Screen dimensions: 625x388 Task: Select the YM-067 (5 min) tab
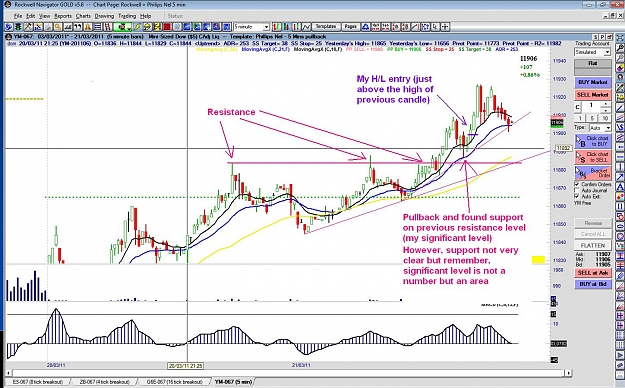pyautogui.click(x=233, y=382)
